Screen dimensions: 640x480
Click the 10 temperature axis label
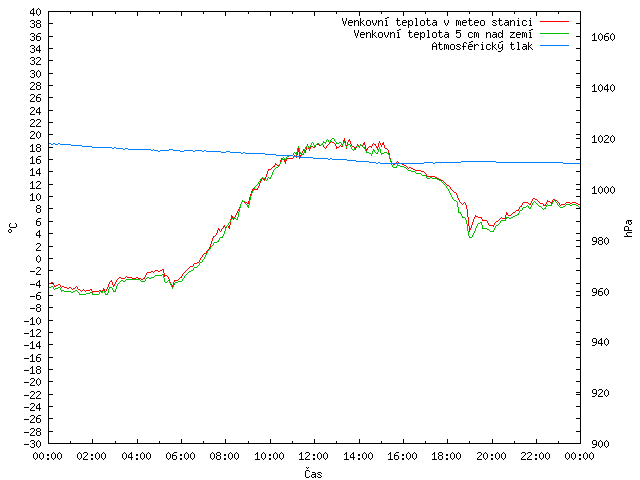coord(36,197)
